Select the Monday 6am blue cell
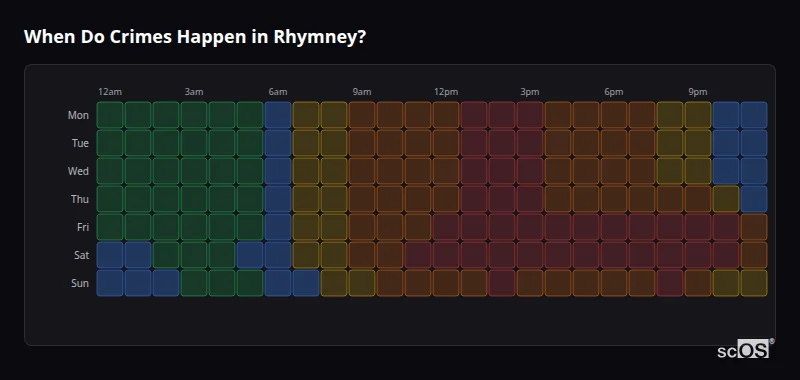The height and width of the screenshot is (380, 800). tap(278, 115)
